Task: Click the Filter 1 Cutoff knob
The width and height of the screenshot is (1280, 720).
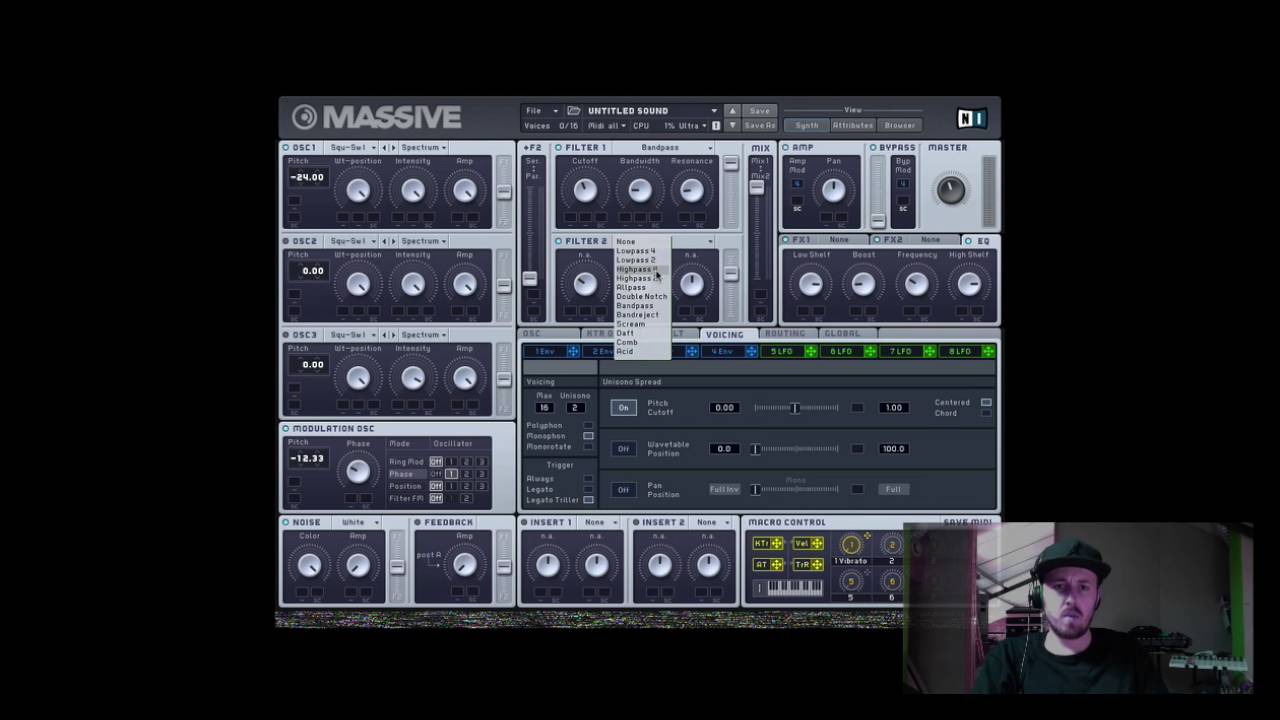Action: (x=585, y=190)
